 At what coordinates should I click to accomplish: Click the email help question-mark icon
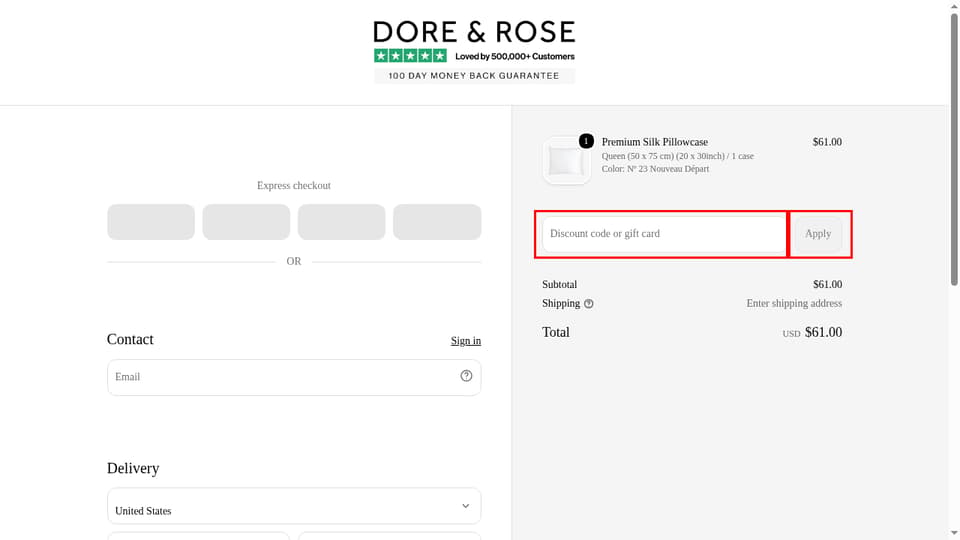[x=466, y=376]
